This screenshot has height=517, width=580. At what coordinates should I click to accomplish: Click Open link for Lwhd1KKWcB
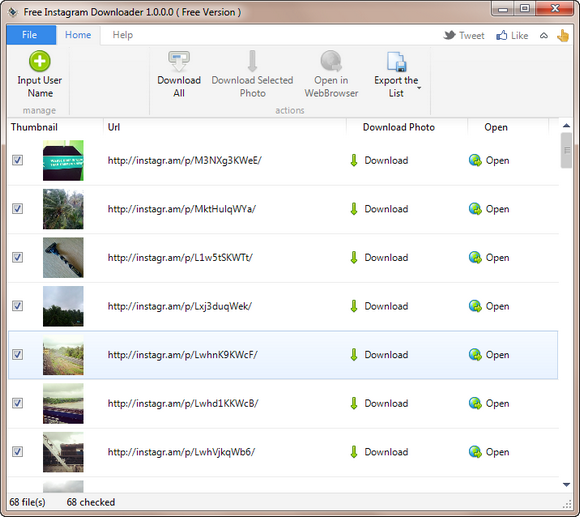coord(498,403)
